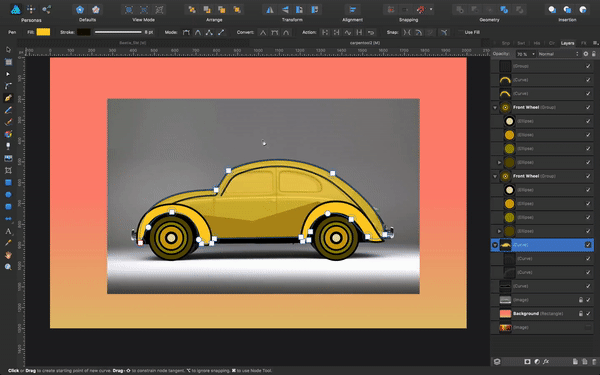600x375 pixels.
Task: Select the Artboard tool
Action: click(8, 62)
